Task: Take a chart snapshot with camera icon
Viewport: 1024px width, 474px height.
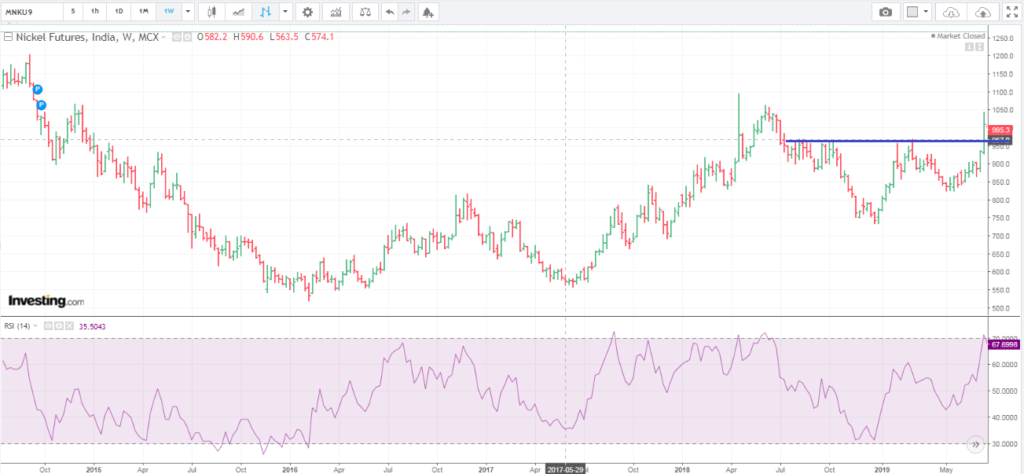Action: coord(886,12)
